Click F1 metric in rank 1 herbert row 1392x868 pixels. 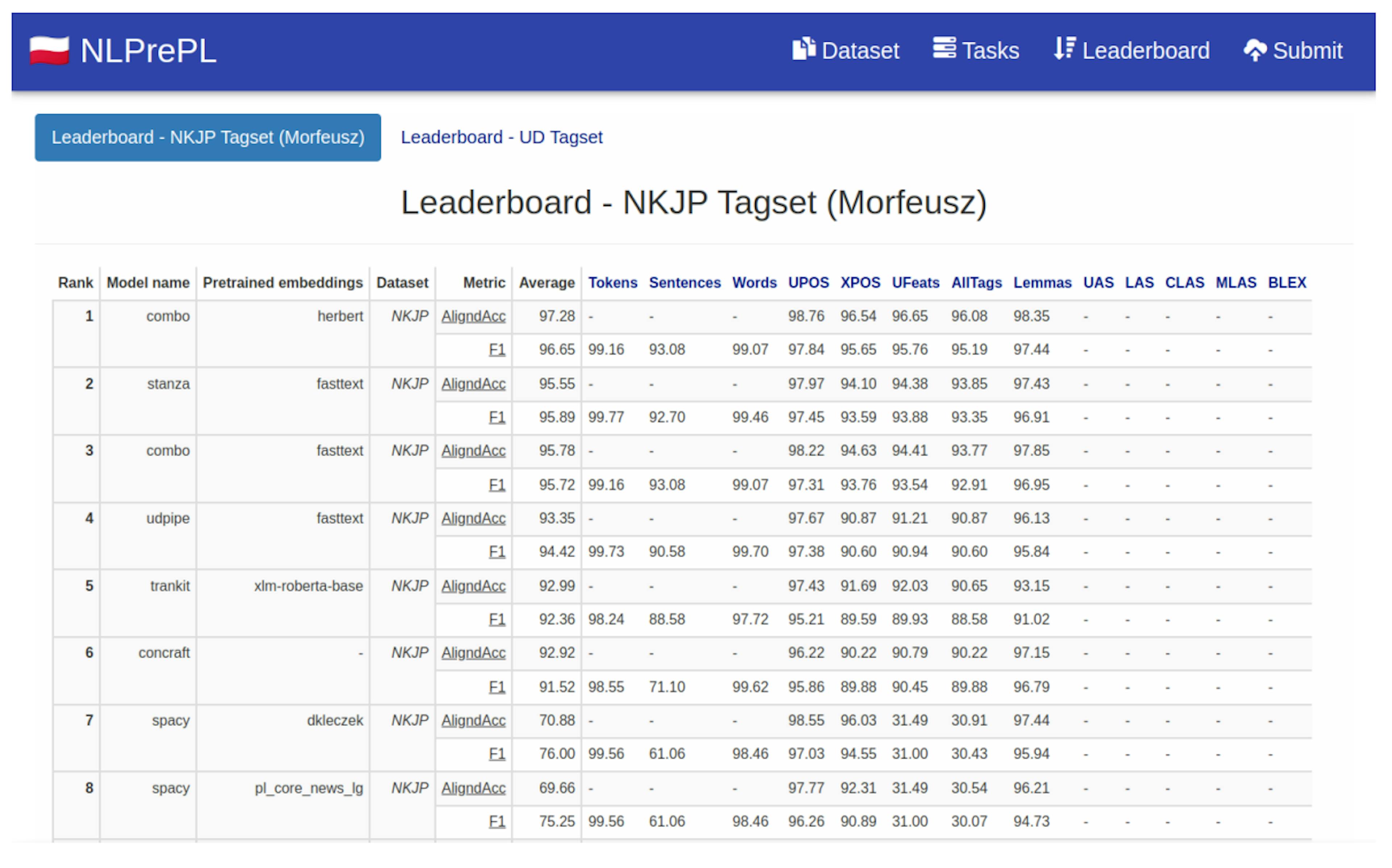pos(497,350)
